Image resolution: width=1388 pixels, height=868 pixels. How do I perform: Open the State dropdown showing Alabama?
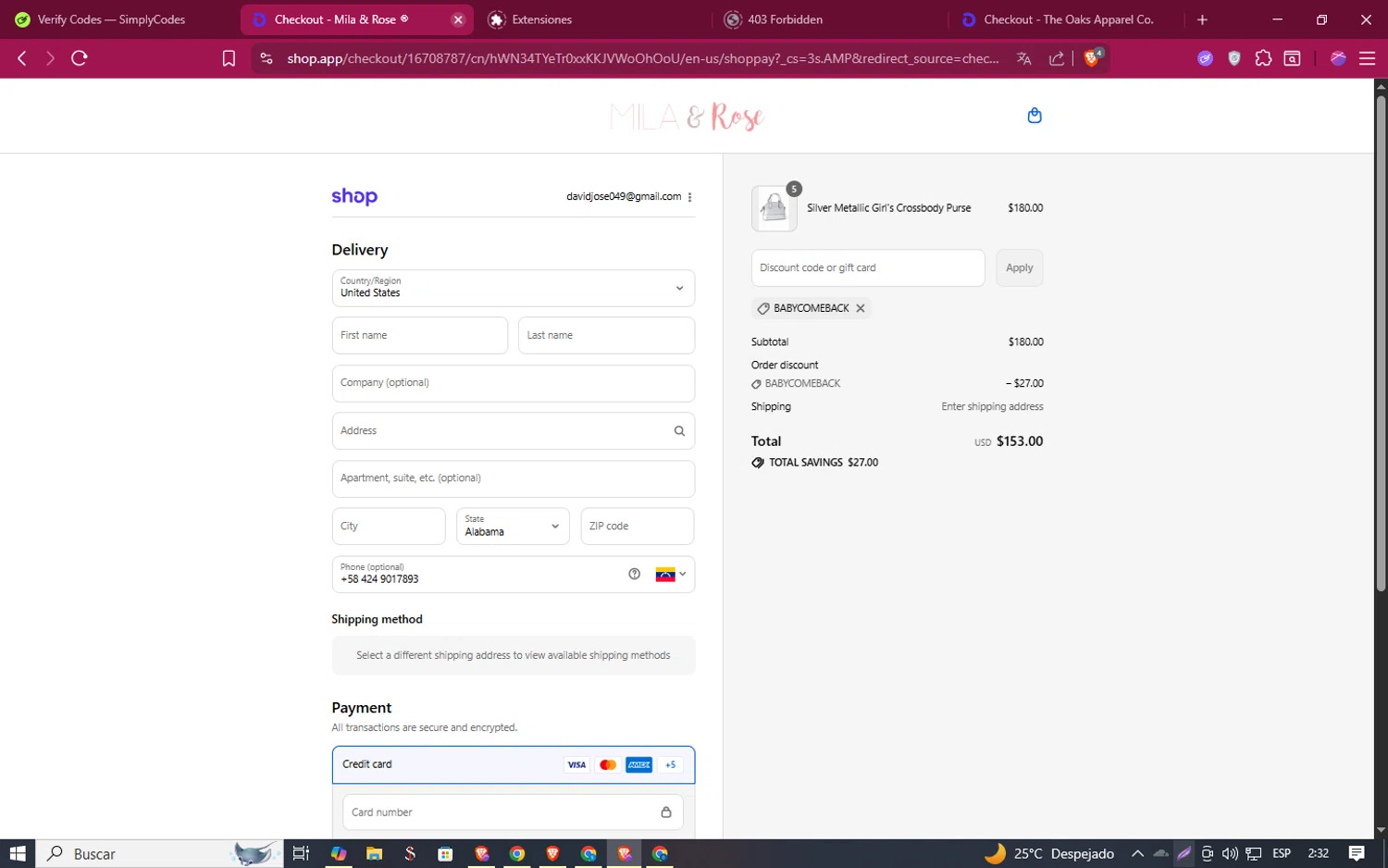(513, 526)
